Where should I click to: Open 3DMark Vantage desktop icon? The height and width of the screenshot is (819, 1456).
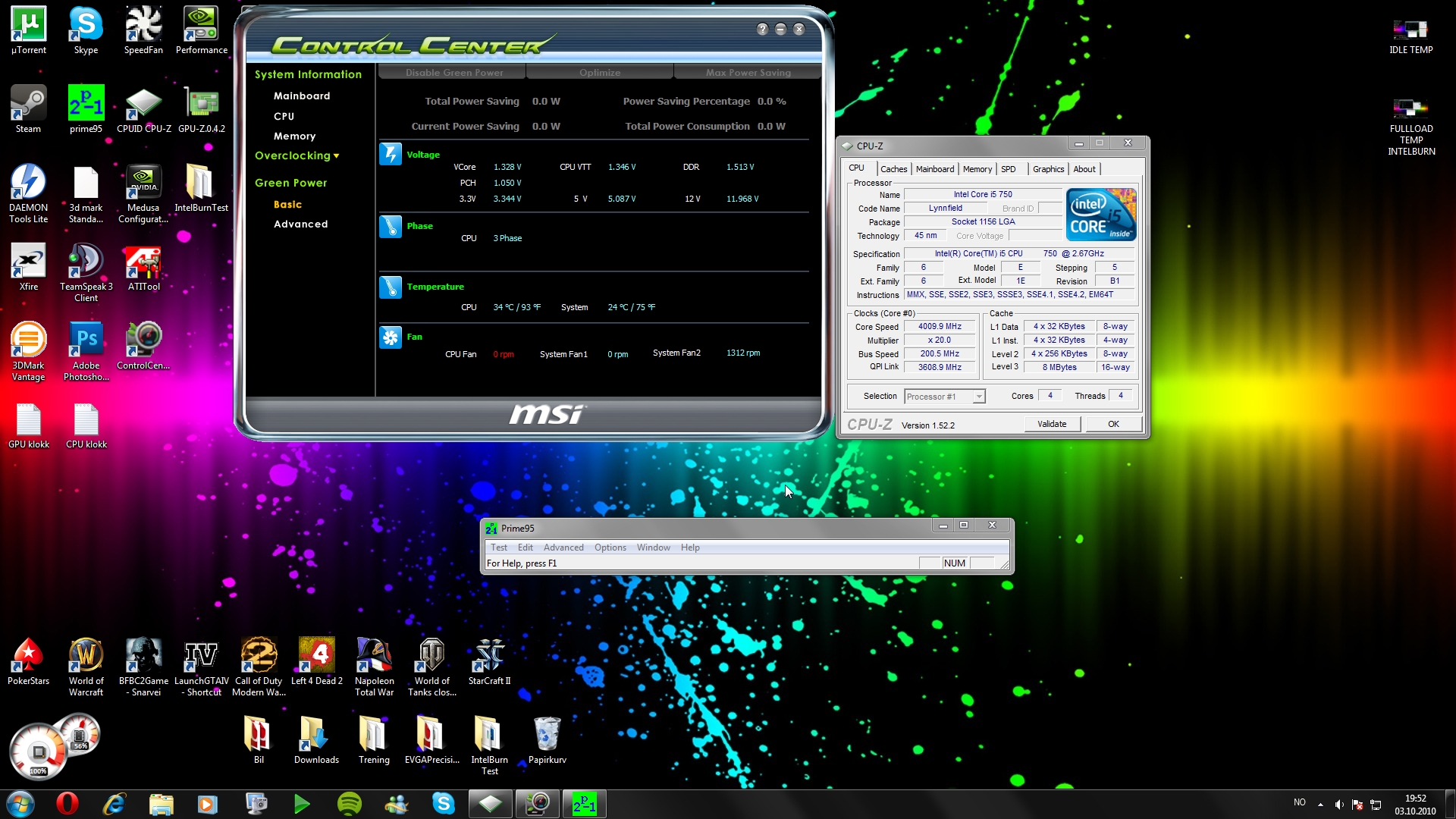tap(28, 351)
